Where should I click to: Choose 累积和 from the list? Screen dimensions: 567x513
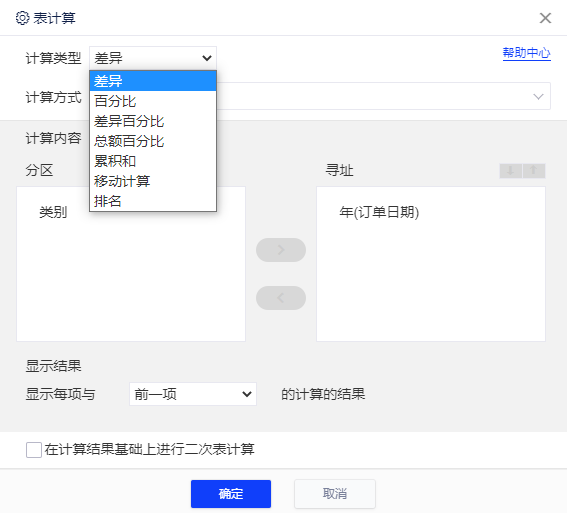coord(153,161)
